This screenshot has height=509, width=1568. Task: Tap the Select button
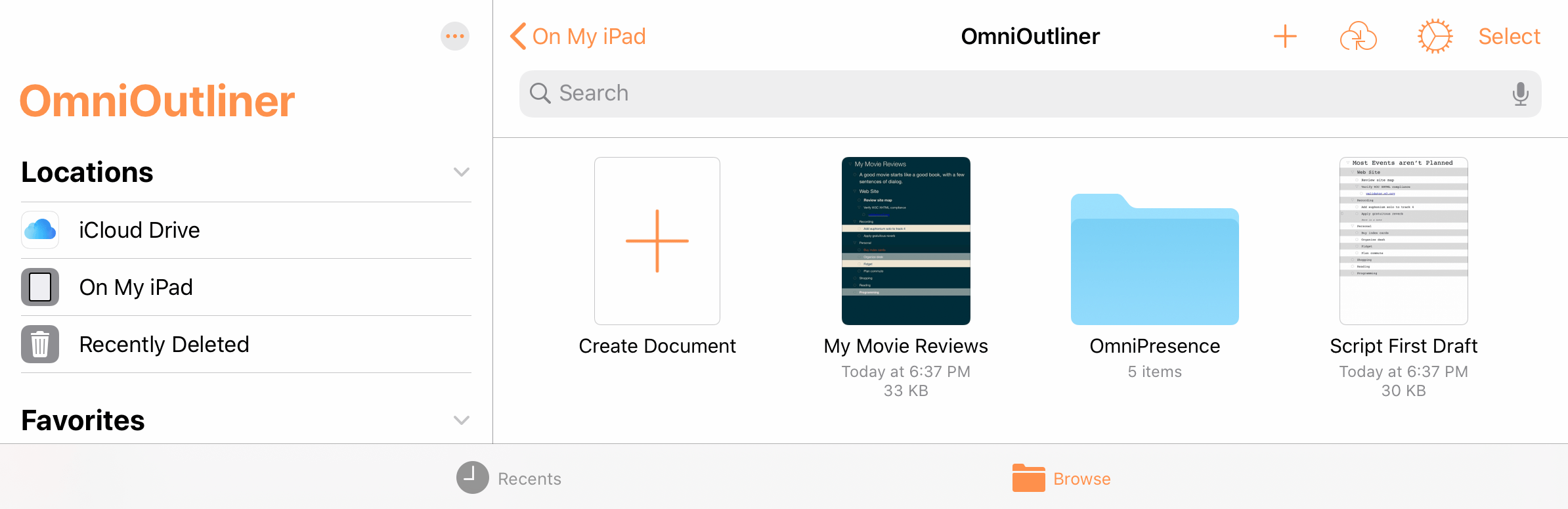[x=1509, y=36]
